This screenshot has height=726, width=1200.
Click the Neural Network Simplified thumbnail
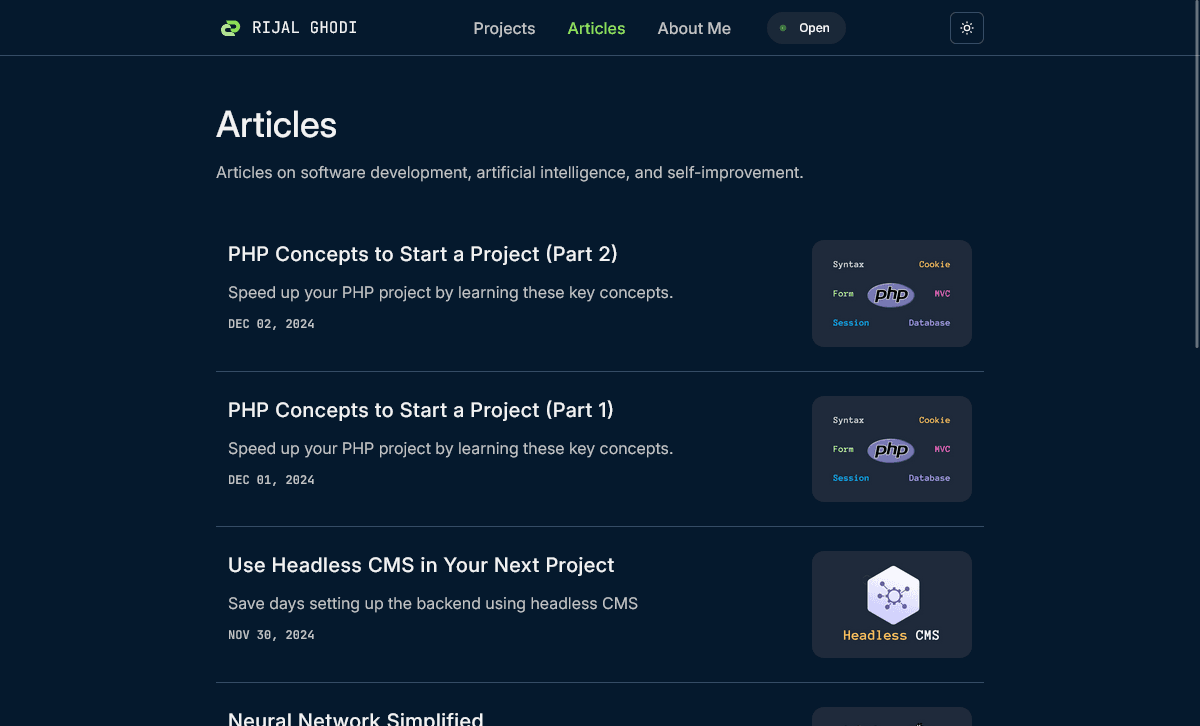tap(892, 717)
